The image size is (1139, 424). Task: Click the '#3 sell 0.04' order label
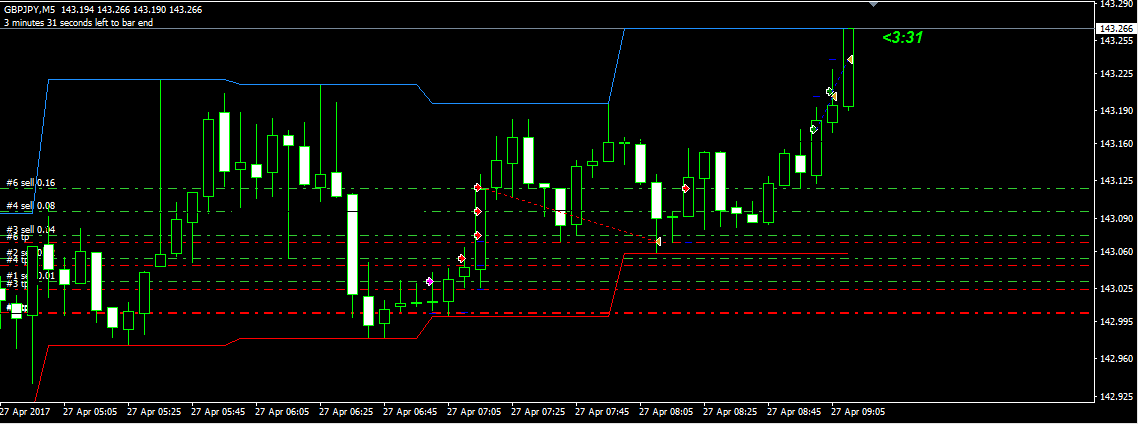coord(30,230)
